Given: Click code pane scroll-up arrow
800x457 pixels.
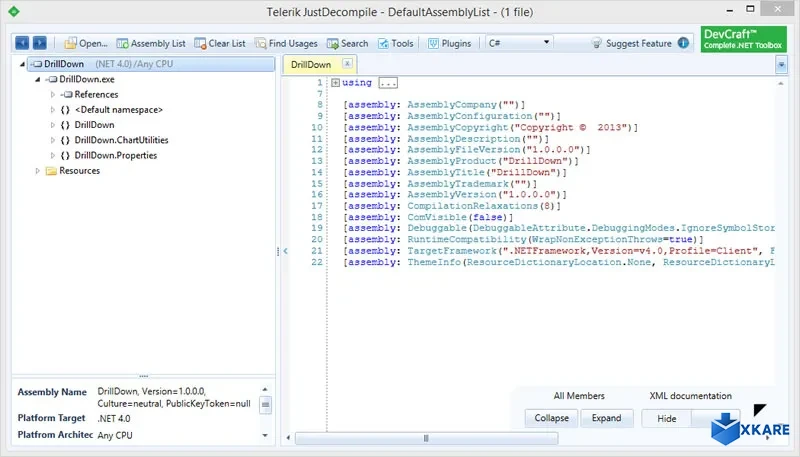Looking at the screenshot, I should [781, 84].
